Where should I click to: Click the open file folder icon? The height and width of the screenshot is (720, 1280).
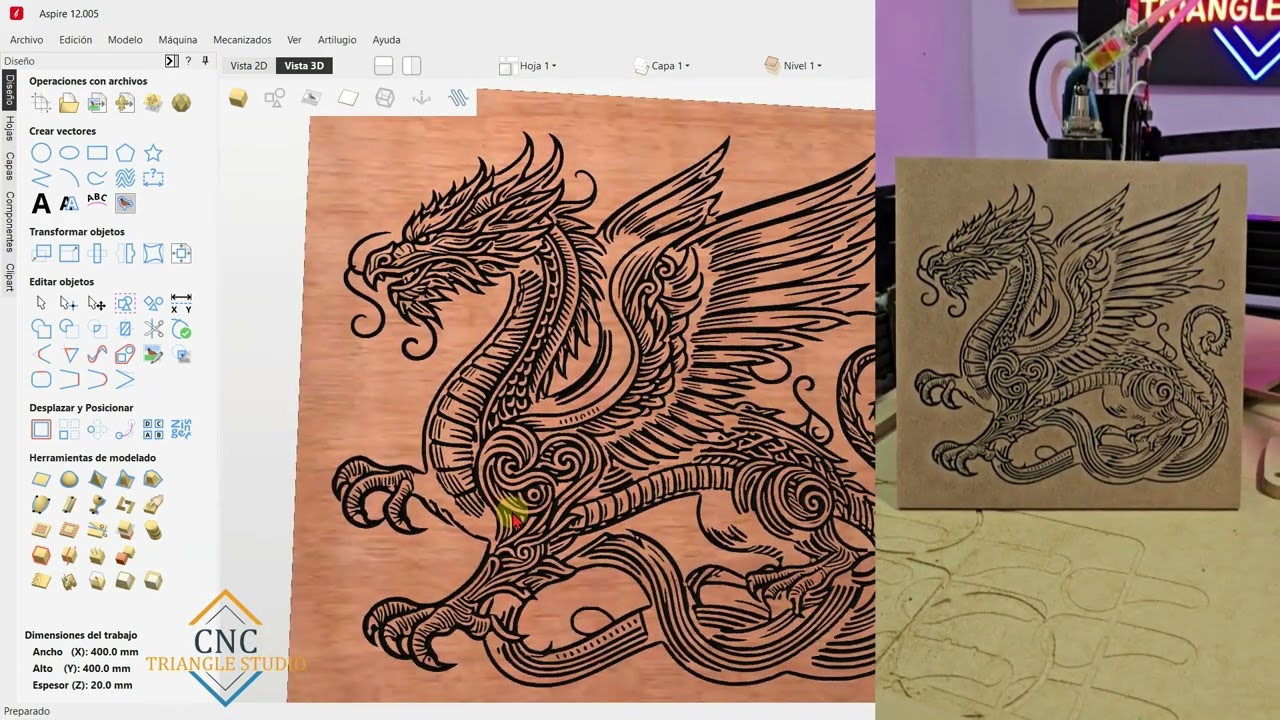click(69, 103)
